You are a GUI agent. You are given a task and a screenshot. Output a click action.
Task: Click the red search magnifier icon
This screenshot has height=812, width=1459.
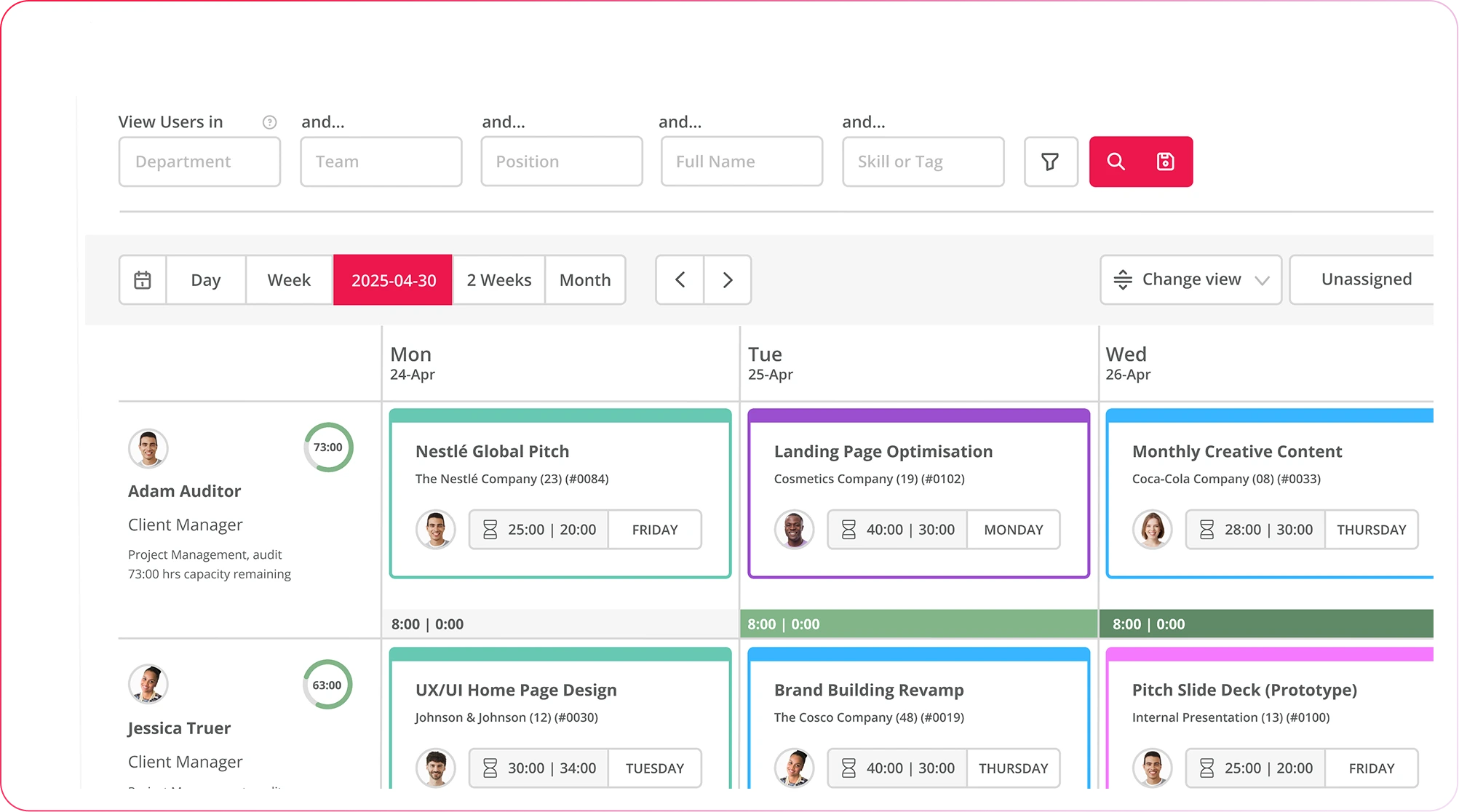tap(1116, 162)
